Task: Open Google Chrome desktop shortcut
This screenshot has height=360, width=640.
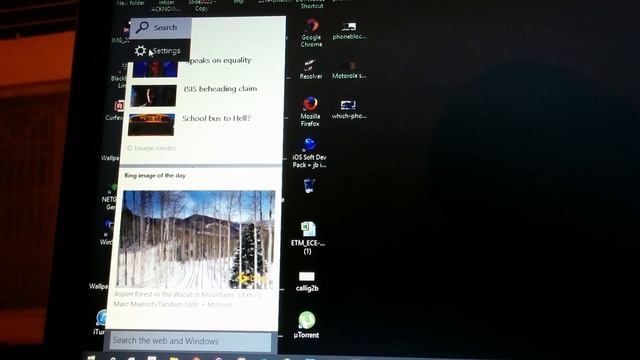Action: pyautogui.click(x=311, y=33)
